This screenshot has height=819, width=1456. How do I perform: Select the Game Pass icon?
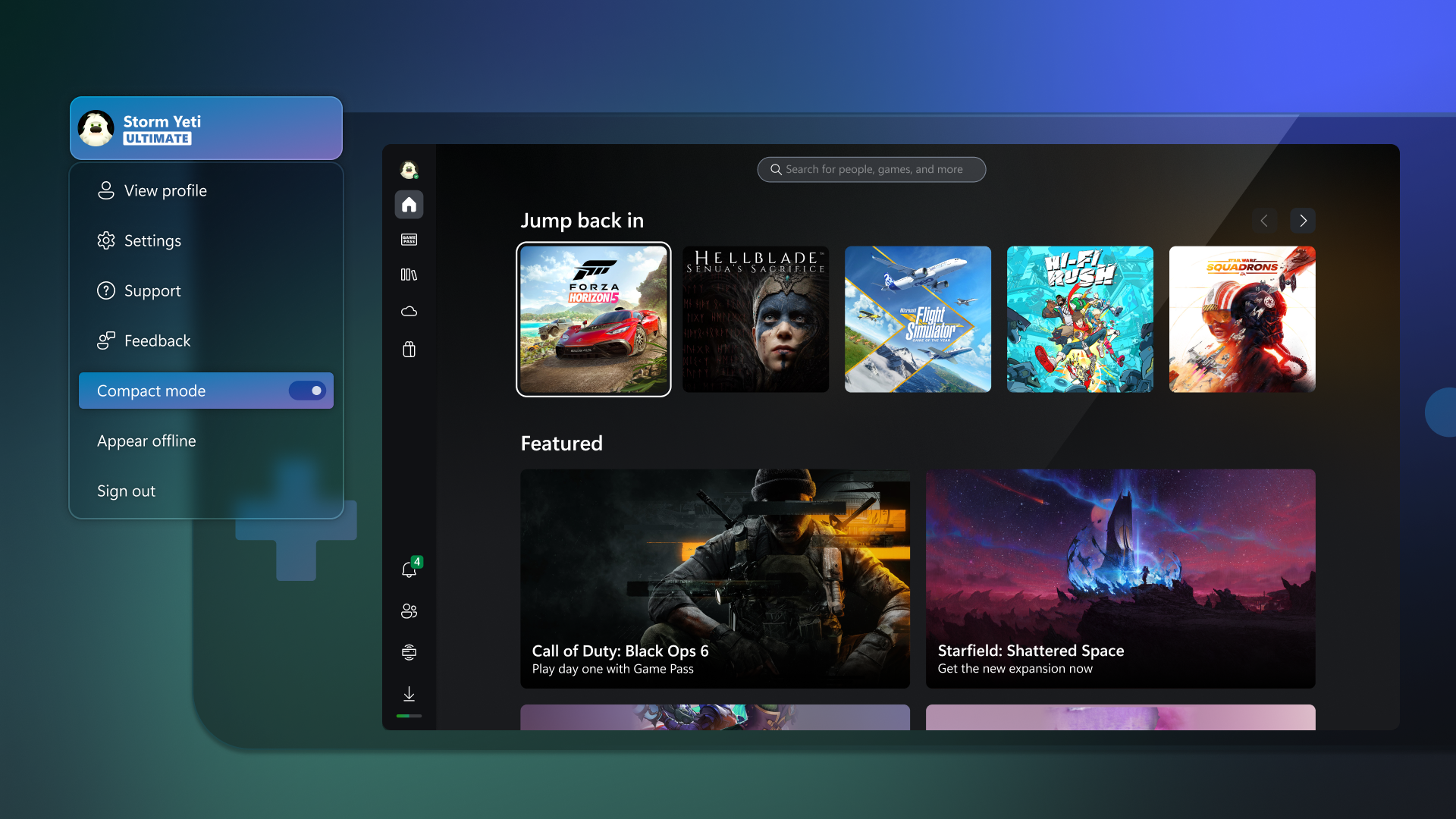point(409,239)
